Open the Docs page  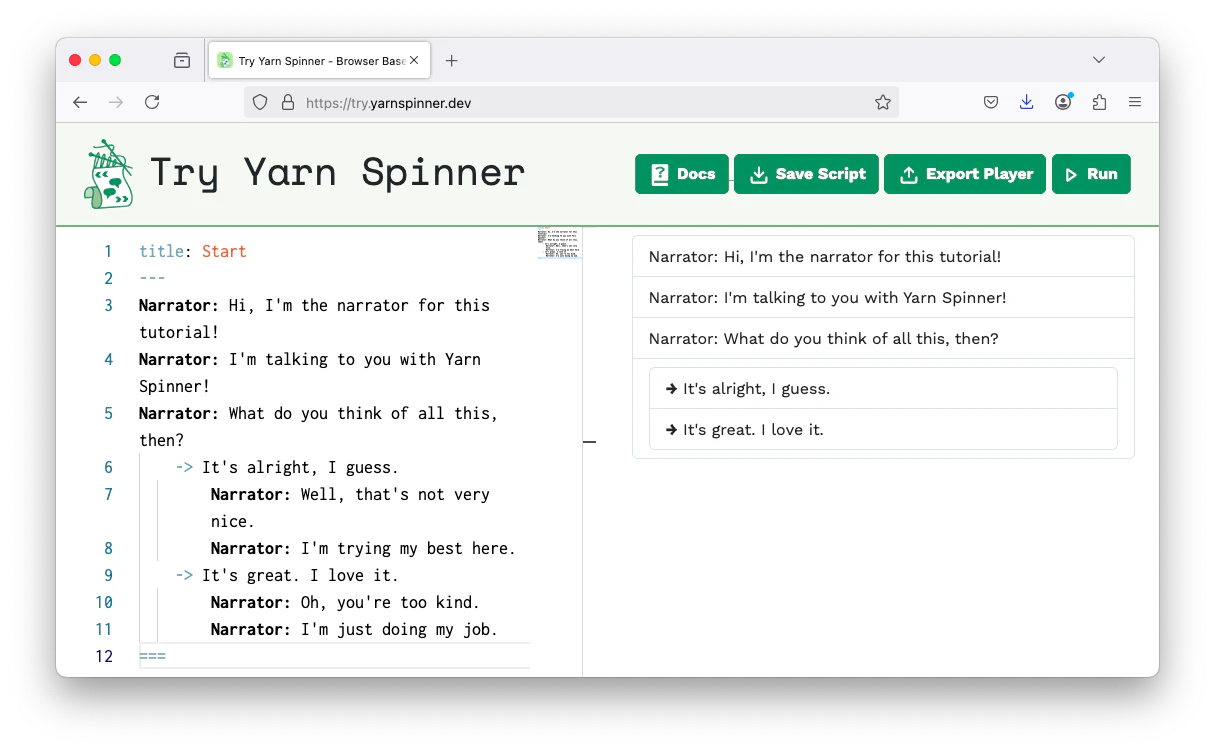(682, 174)
